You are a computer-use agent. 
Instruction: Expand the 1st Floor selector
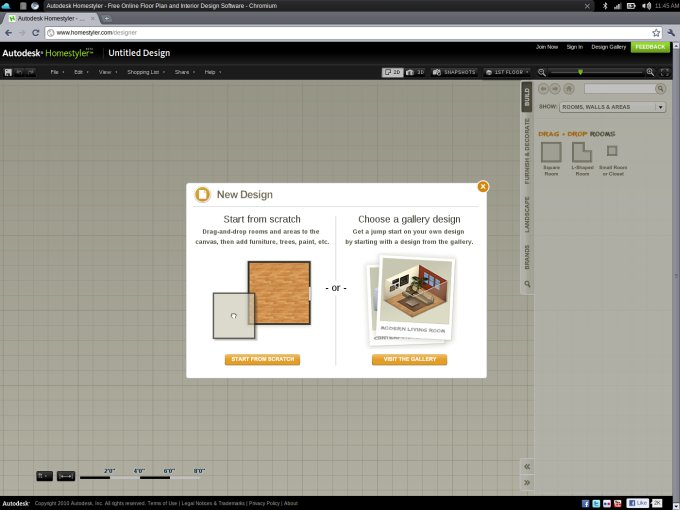click(x=507, y=72)
